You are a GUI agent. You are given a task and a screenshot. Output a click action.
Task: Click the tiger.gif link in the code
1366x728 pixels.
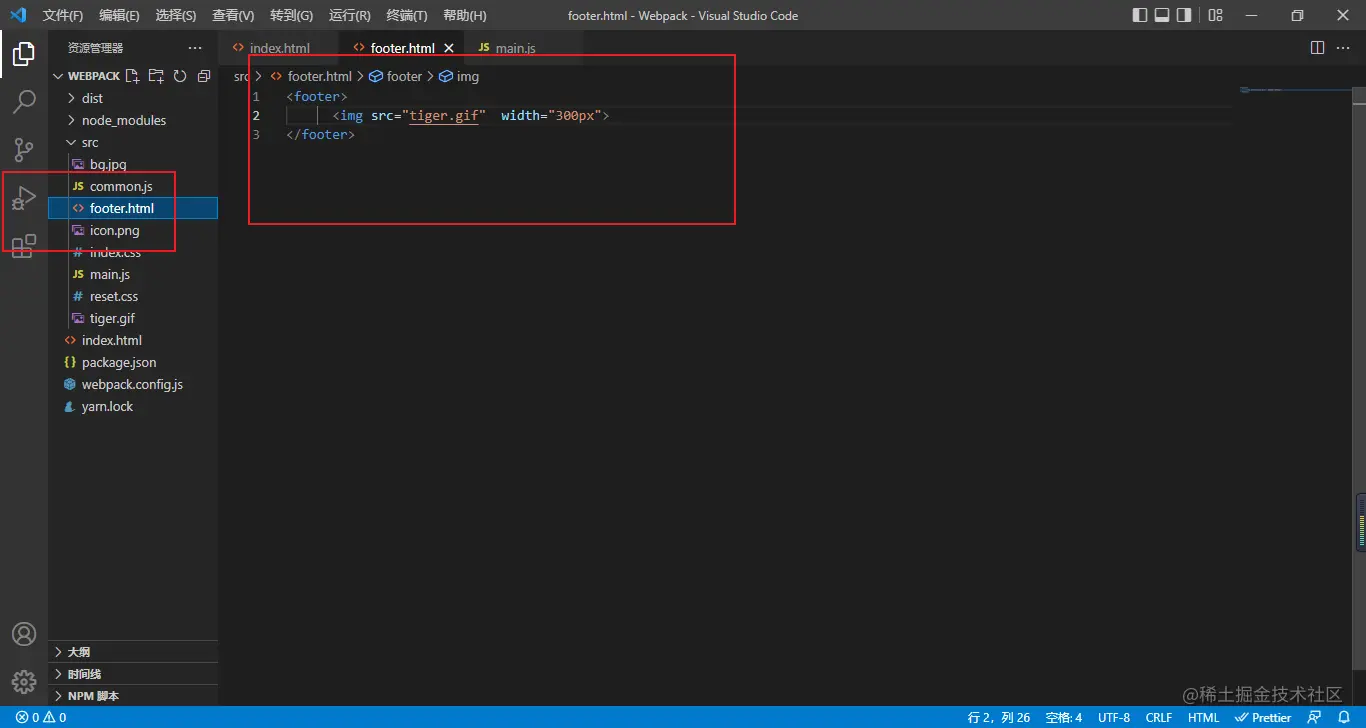(x=444, y=115)
